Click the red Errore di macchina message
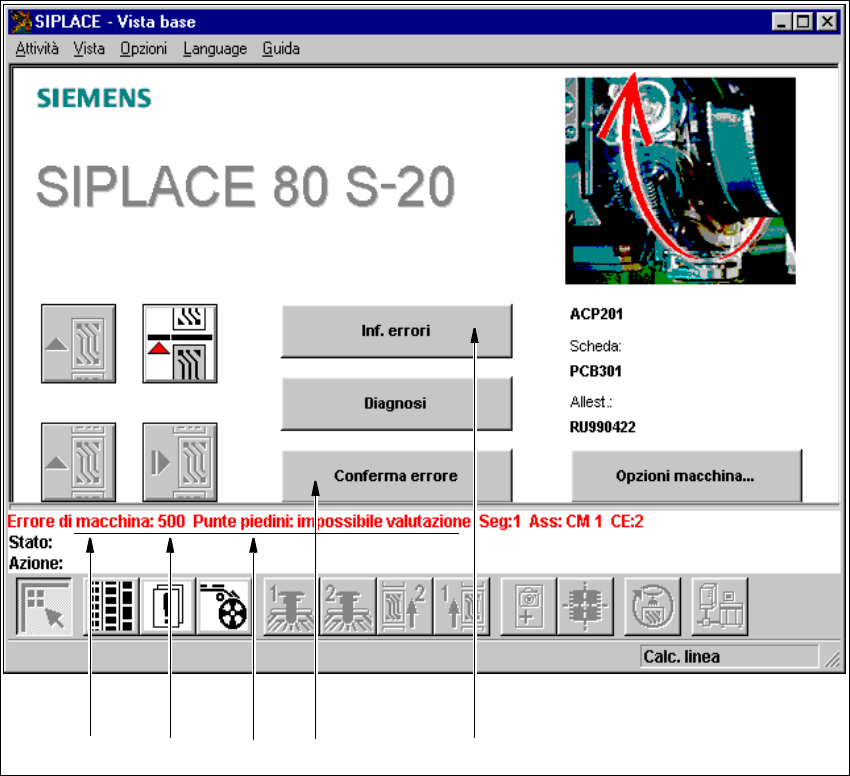Screen dimensions: 850x776 pos(325,522)
